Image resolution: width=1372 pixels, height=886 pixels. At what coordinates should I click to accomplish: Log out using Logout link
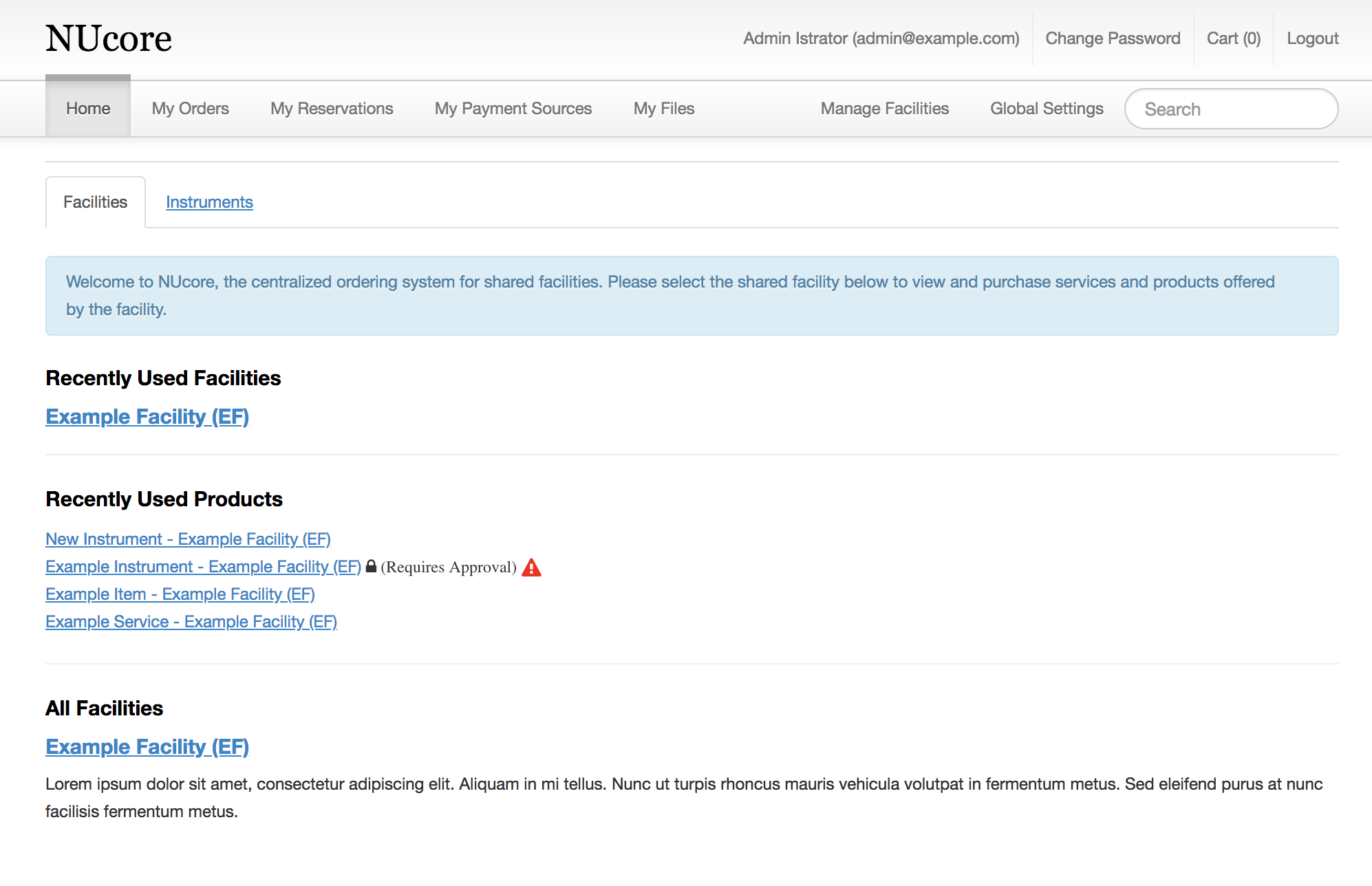coord(1312,39)
